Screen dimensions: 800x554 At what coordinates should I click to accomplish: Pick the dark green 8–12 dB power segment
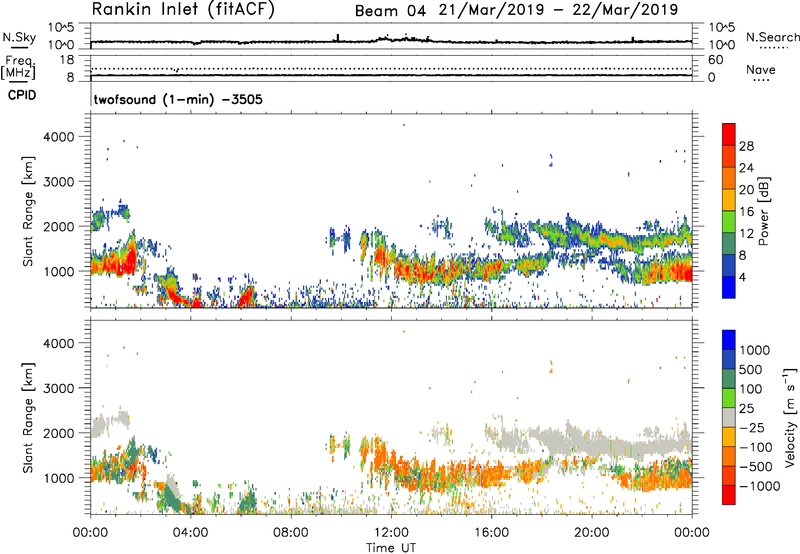pyautogui.click(x=729, y=244)
